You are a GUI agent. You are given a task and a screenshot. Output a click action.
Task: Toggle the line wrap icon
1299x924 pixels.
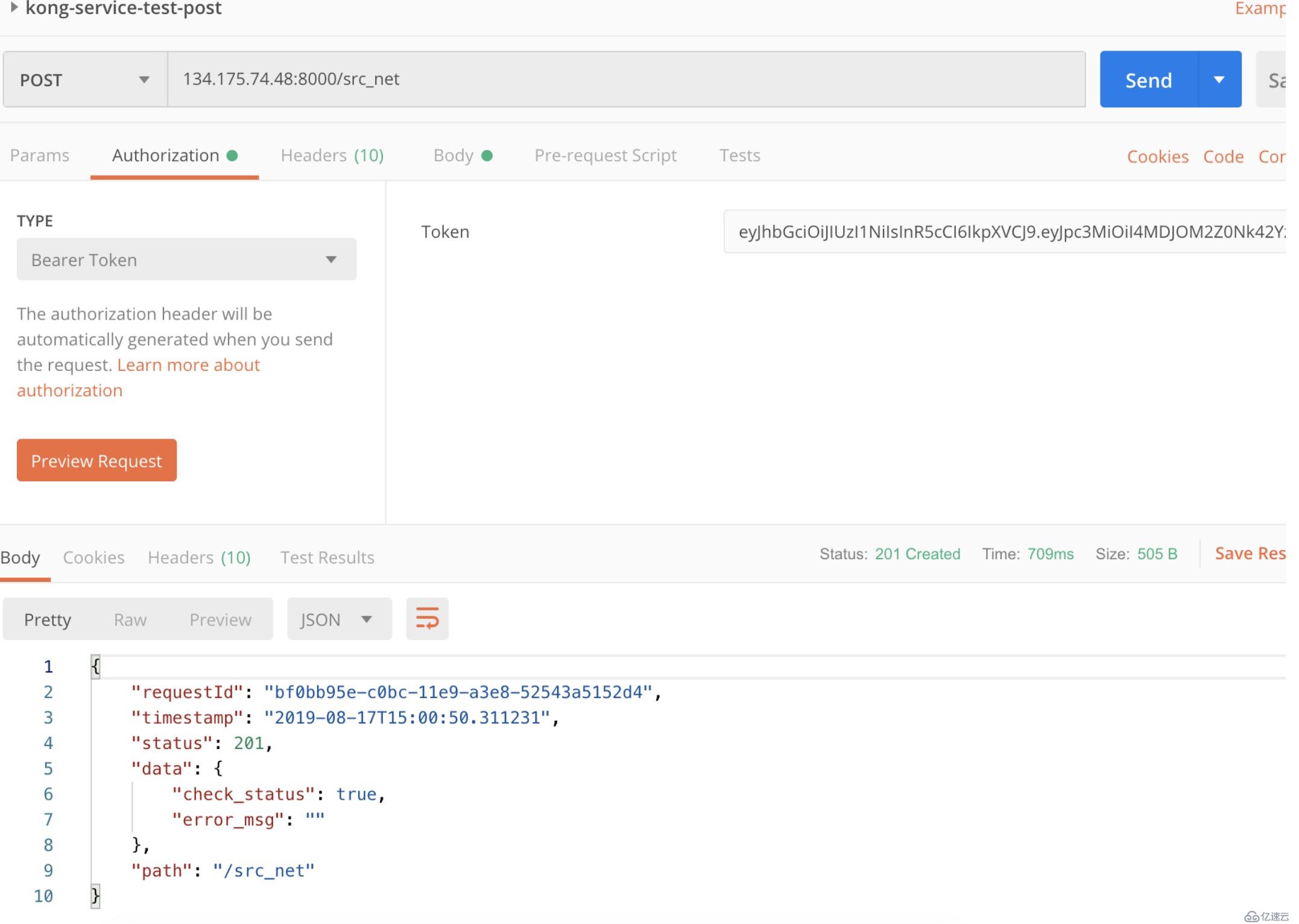tap(427, 619)
